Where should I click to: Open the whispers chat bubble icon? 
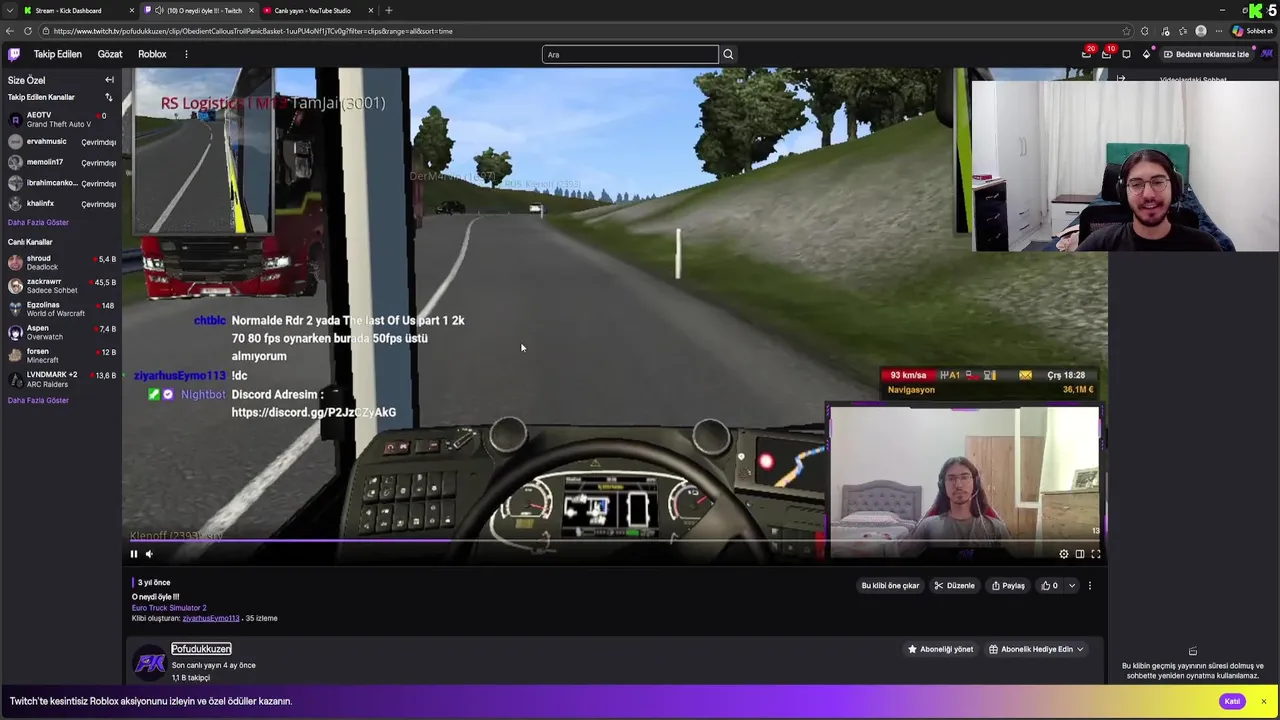tap(1126, 54)
